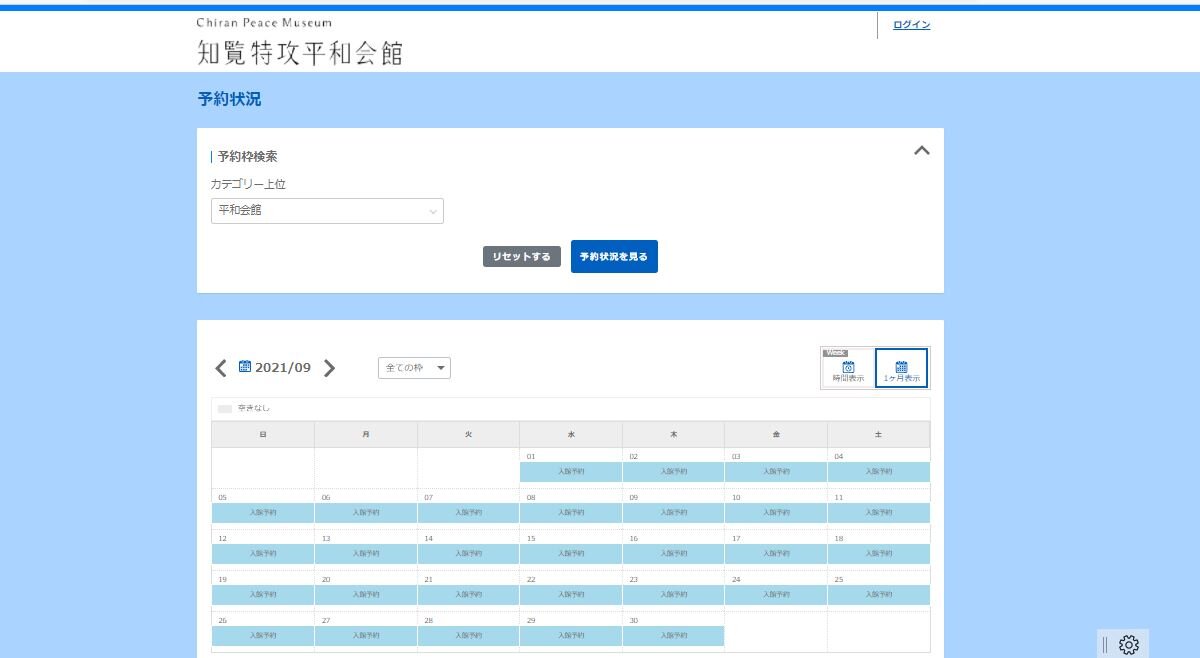
Task: Select 1ヶ月表示 month view
Action: (901, 369)
